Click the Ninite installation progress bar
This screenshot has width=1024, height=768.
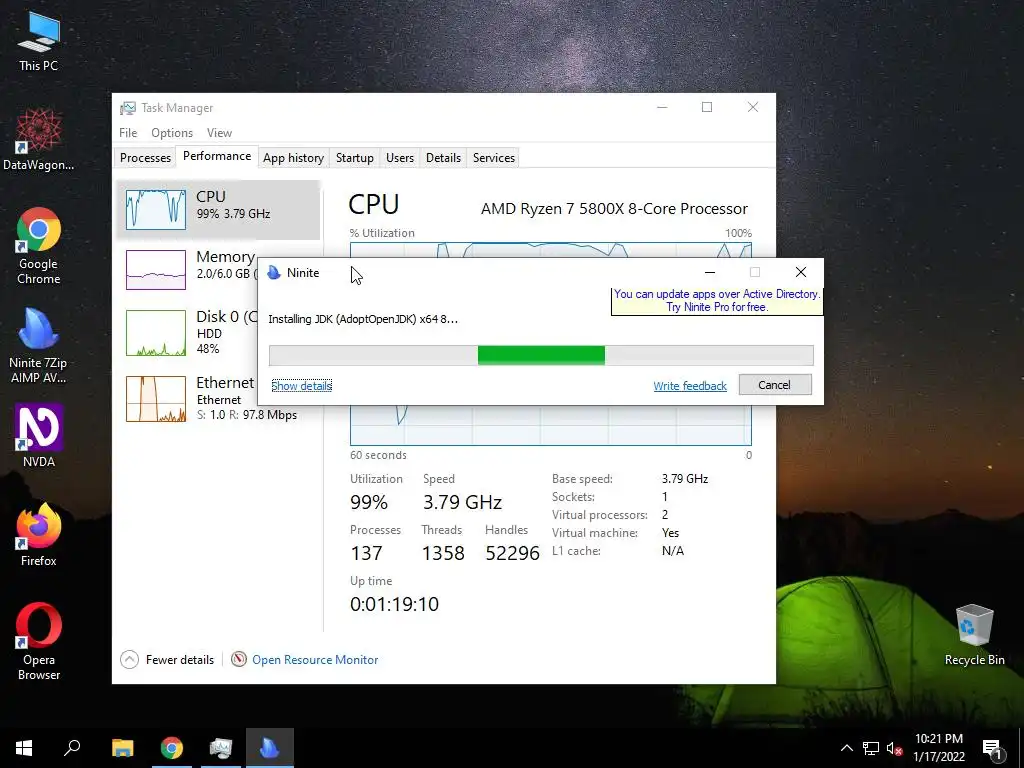pyautogui.click(x=541, y=355)
